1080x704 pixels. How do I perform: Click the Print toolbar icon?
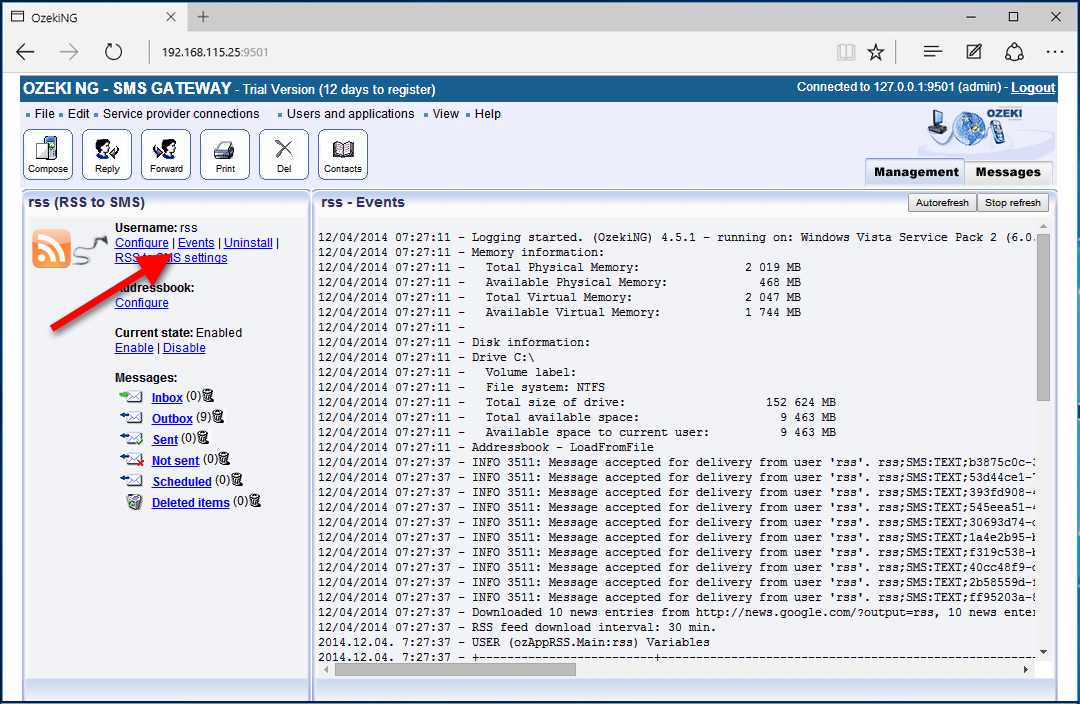coord(225,154)
